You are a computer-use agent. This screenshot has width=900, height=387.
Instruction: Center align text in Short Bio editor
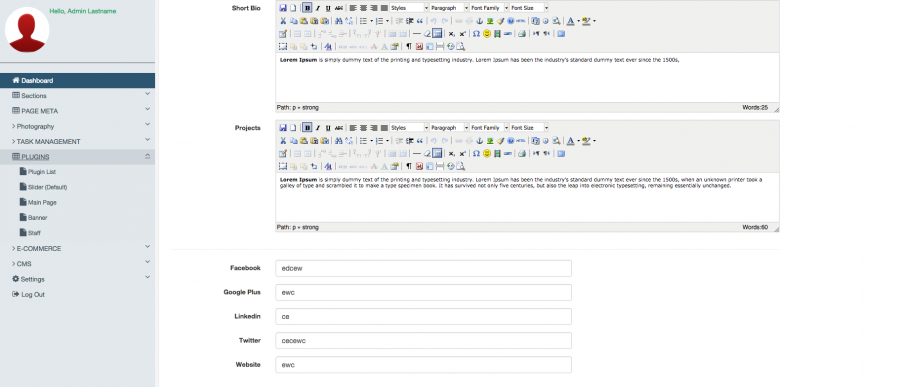(363, 8)
